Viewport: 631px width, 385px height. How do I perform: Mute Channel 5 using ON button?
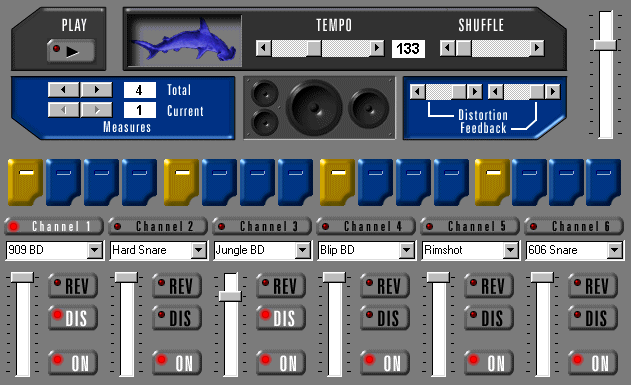coord(489,362)
